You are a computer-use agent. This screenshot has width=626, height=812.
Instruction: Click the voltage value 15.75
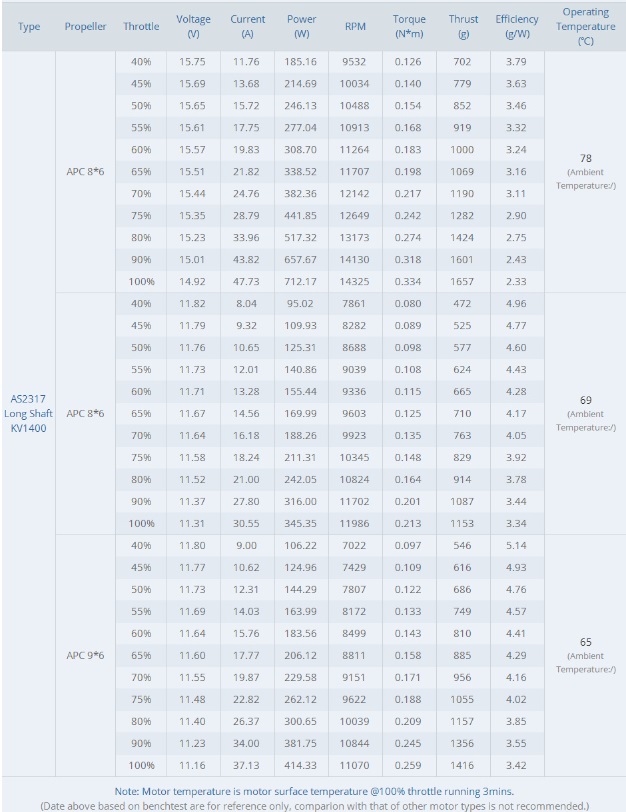pos(192,62)
